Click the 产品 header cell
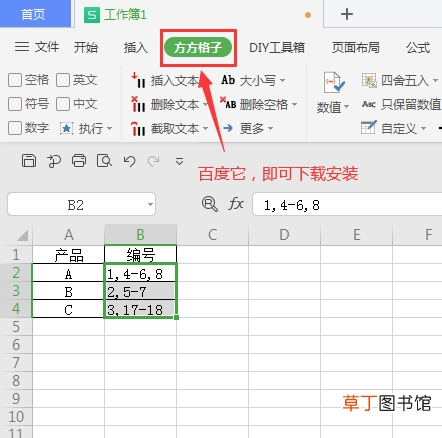 pos(68,255)
